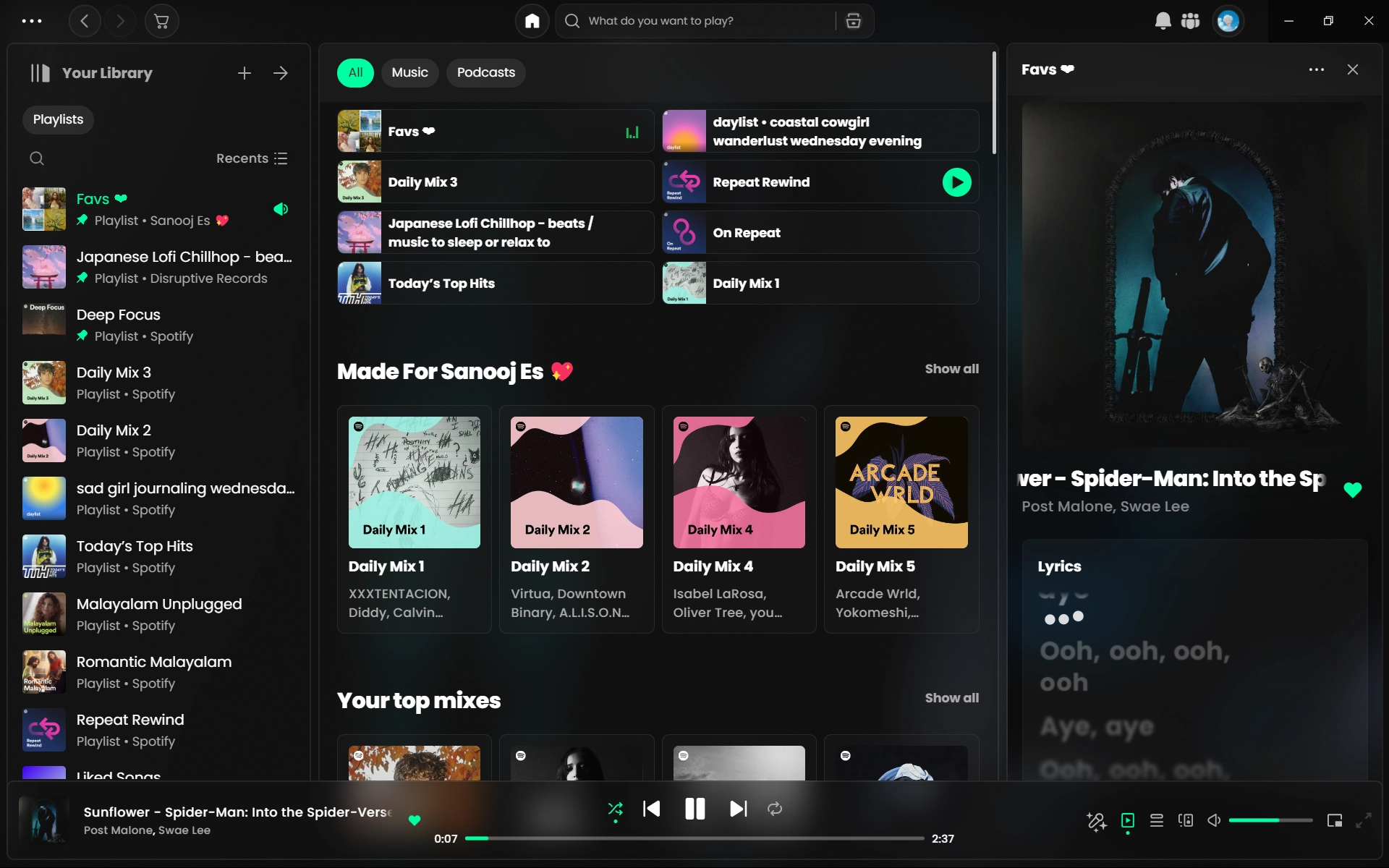Adjust the volume slider

tap(1270, 820)
